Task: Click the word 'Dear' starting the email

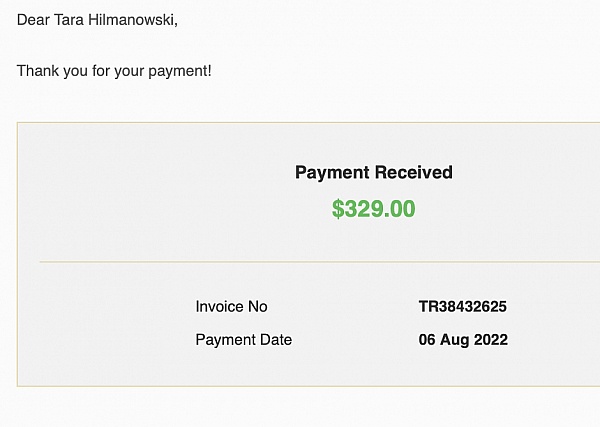Action: 33,20
